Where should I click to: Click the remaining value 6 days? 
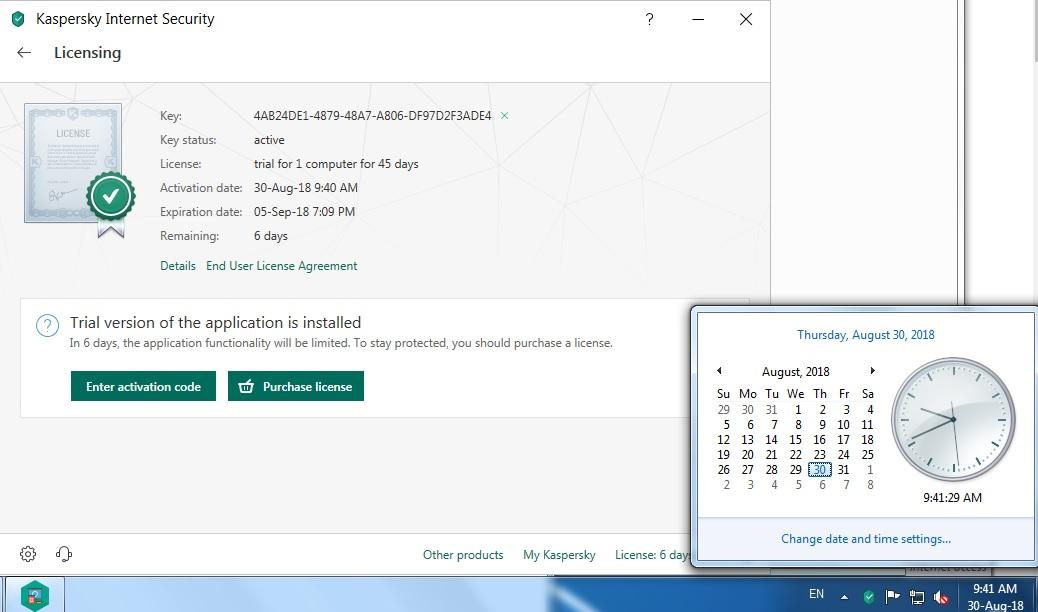[x=271, y=236]
